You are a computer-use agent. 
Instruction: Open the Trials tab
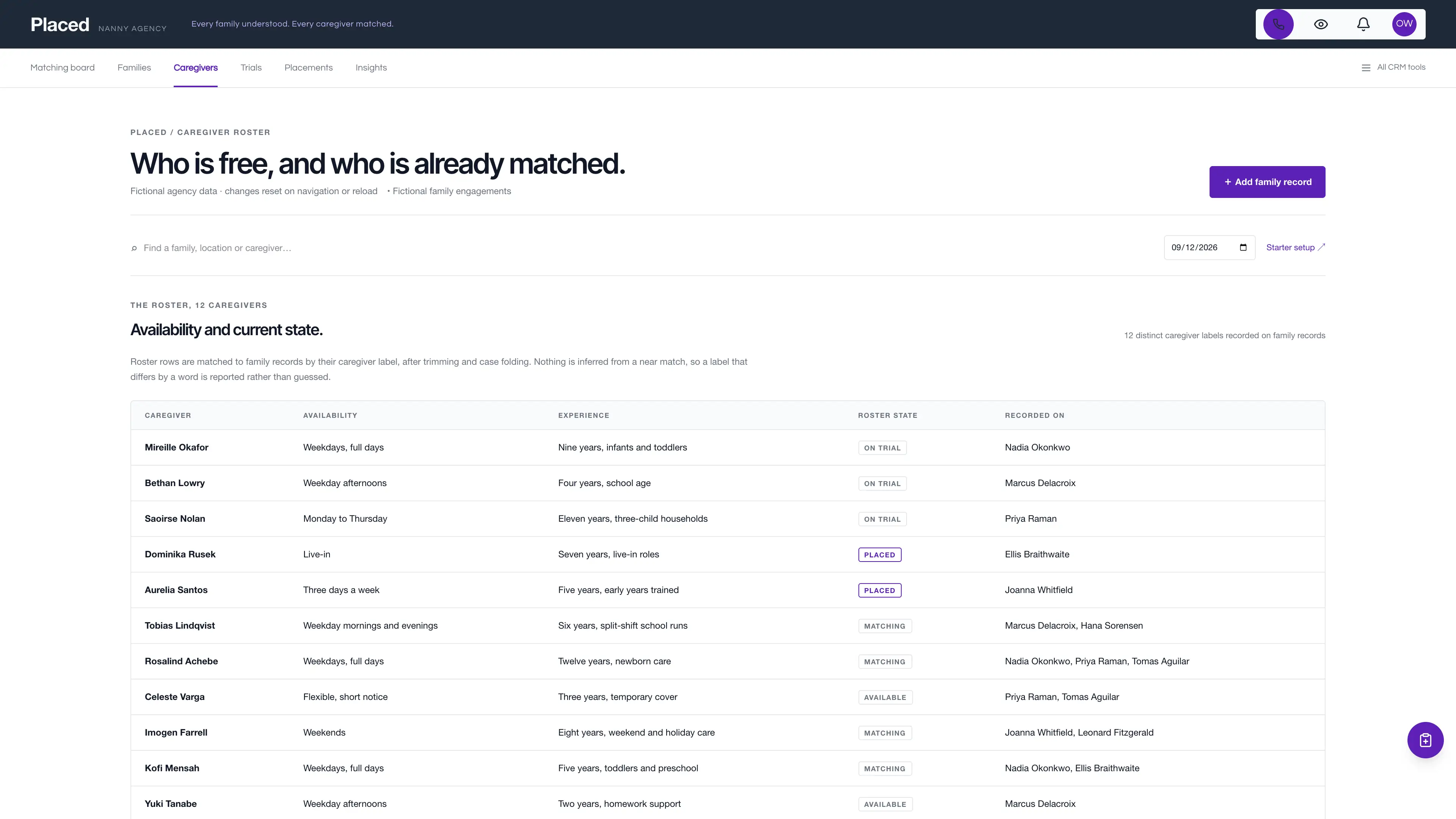click(x=251, y=68)
